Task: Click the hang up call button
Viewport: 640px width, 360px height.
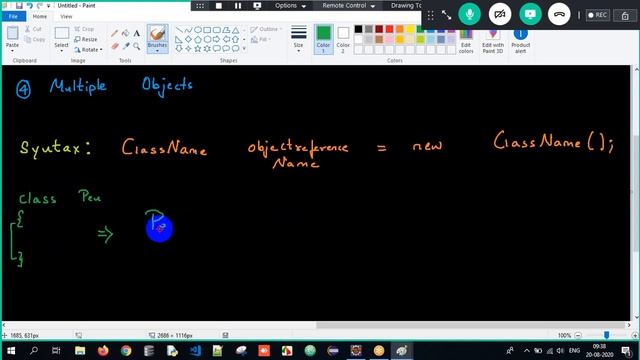Action: pos(559,14)
